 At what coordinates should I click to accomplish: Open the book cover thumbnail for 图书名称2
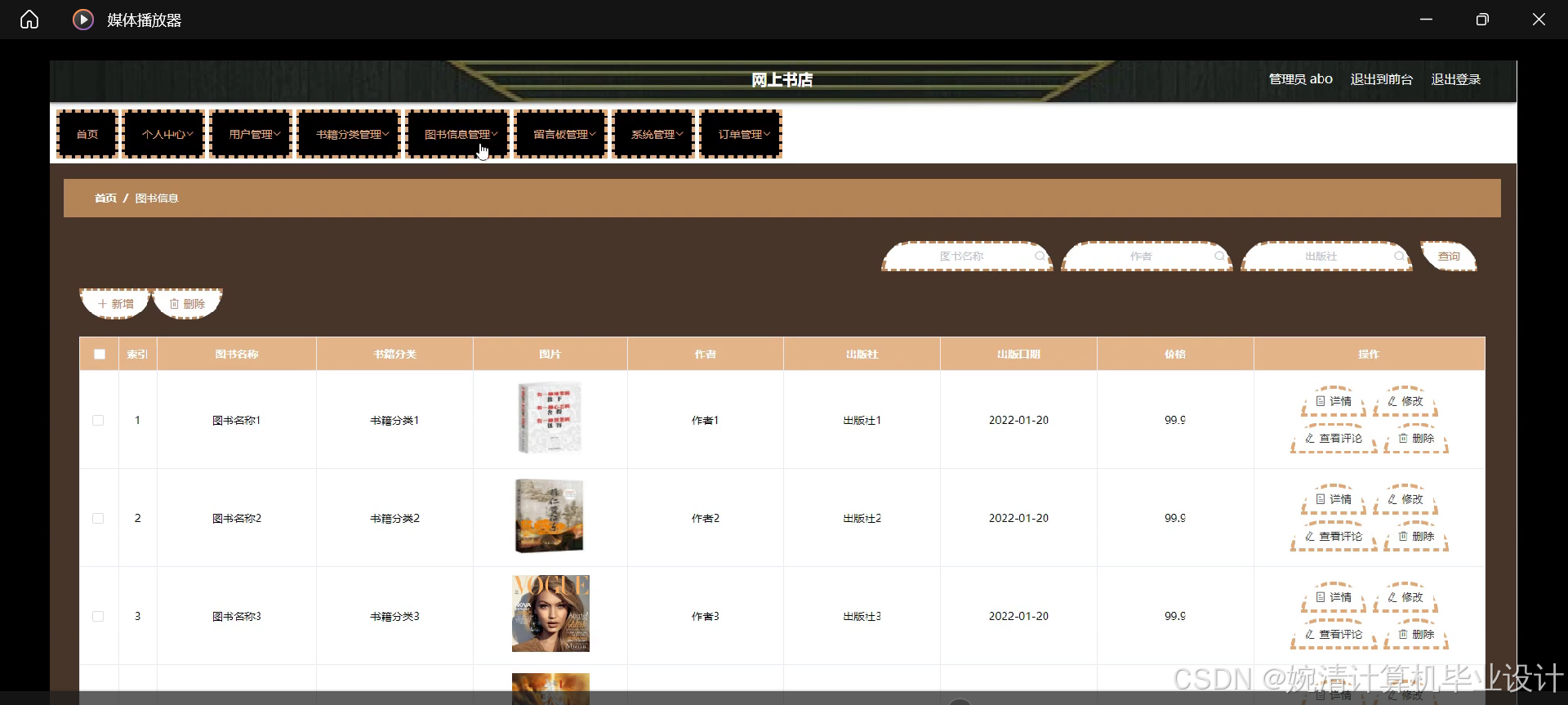(550, 515)
